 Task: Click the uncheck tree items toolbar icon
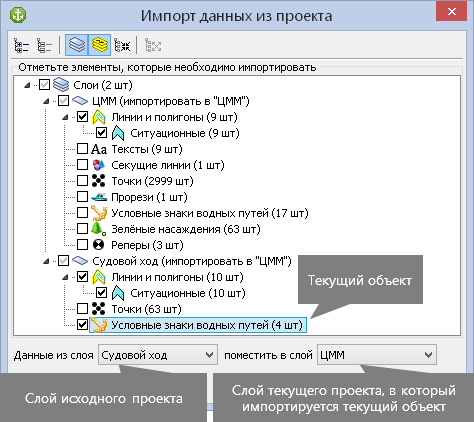pos(122,45)
